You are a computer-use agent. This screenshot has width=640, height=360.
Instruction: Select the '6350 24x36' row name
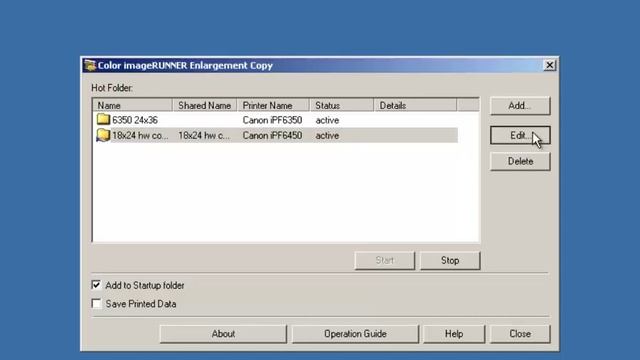click(x=135, y=120)
